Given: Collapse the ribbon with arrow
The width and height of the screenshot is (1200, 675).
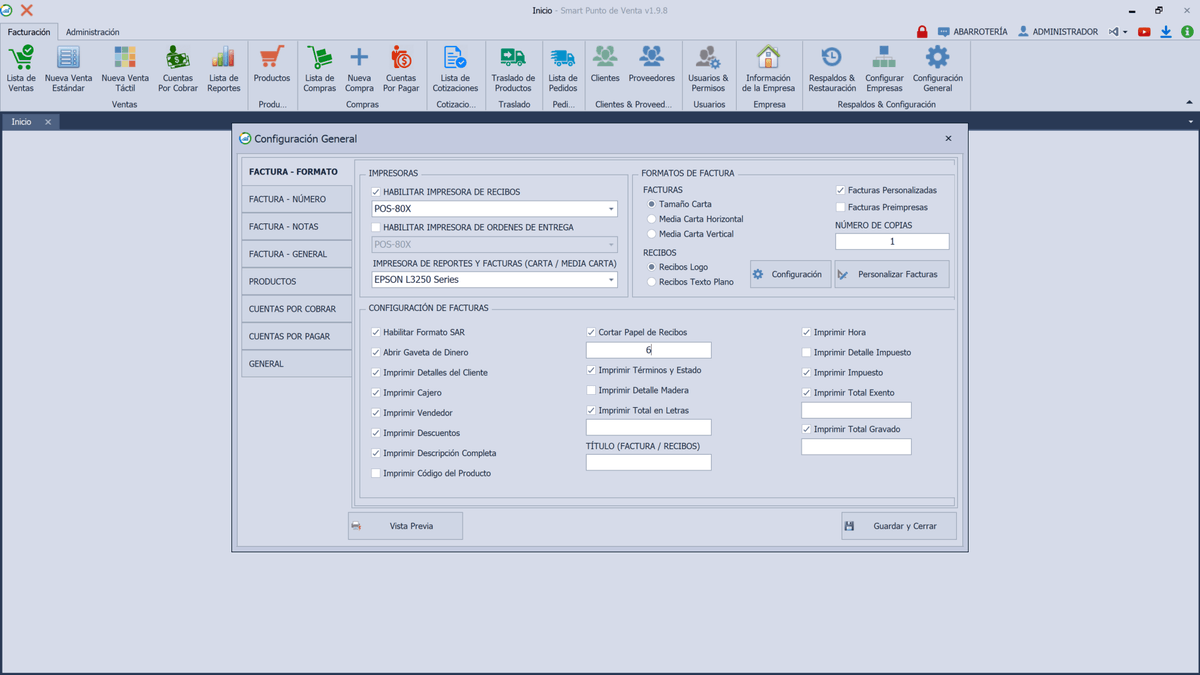Looking at the screenshot, I should (x=1189, y=102).
